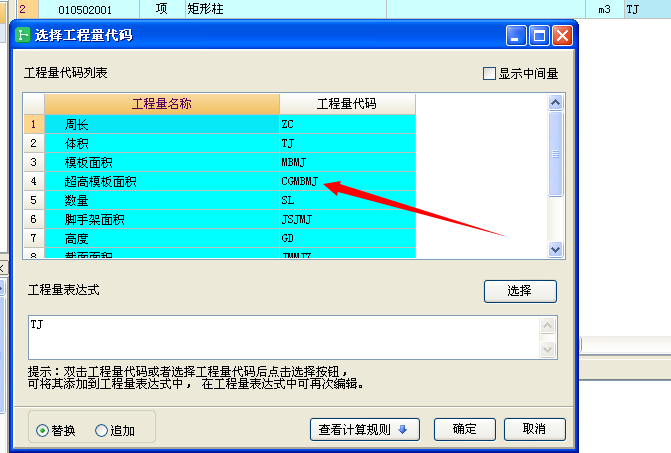Click row number 1 header
Image resolution: width=671 pixels, height=453 pixels.
click(34, 124)
